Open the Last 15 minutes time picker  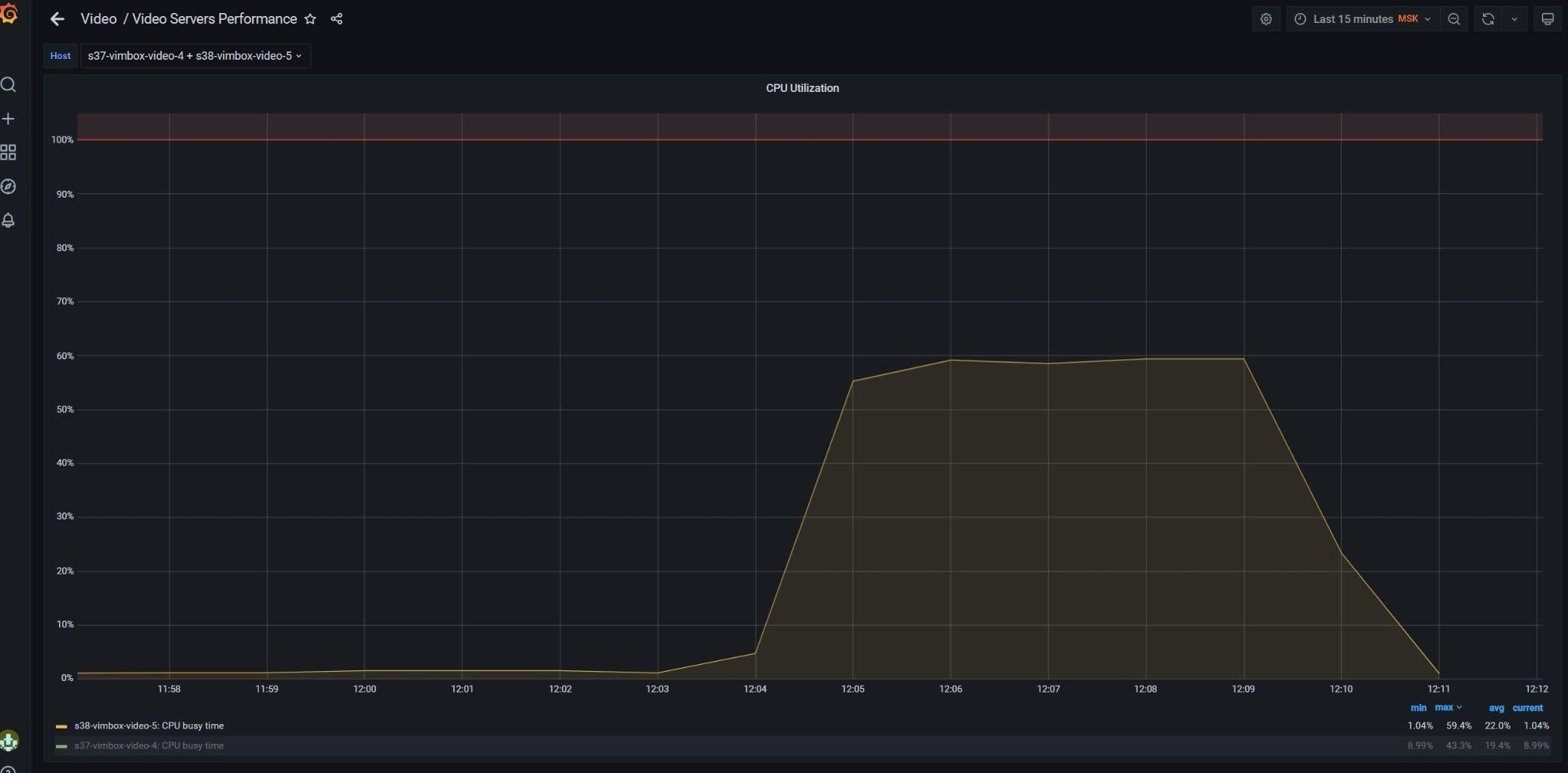pos(1362,19)
